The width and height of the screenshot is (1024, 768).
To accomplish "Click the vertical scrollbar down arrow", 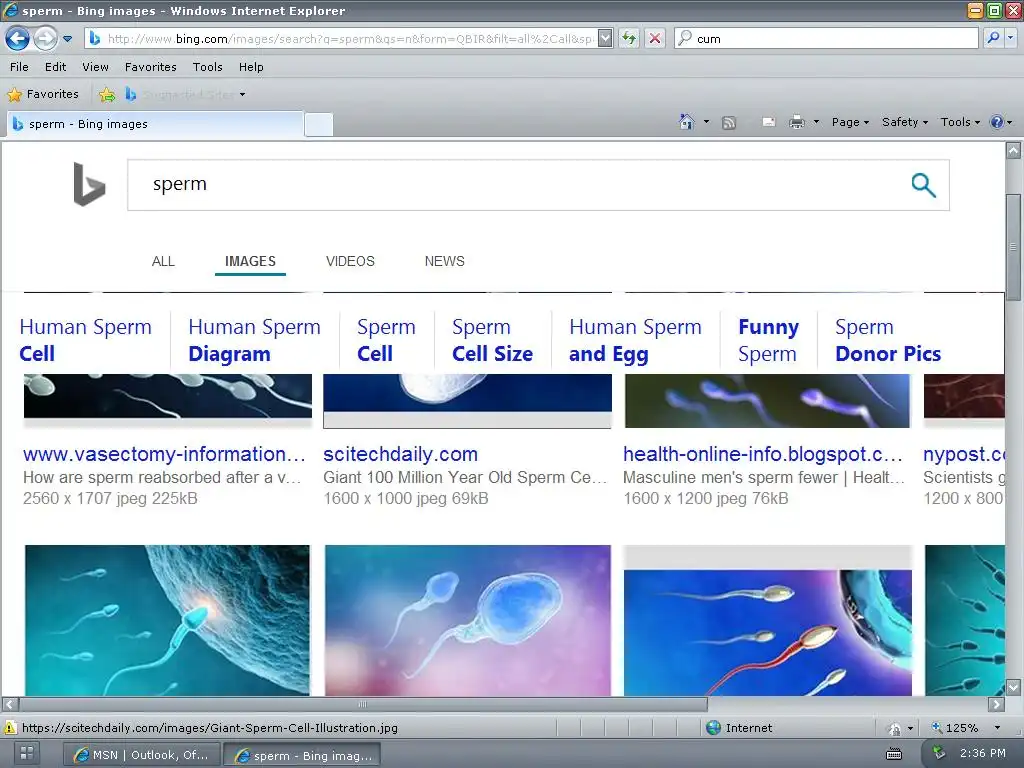I will (1013, 687).
